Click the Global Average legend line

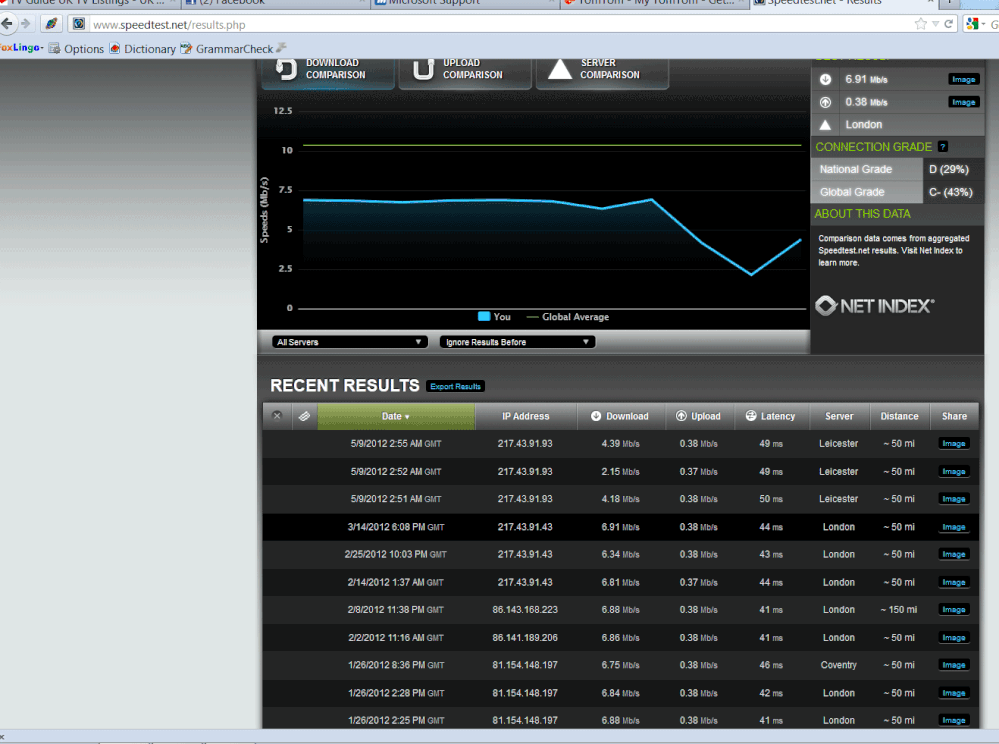(x=533, y=317)
